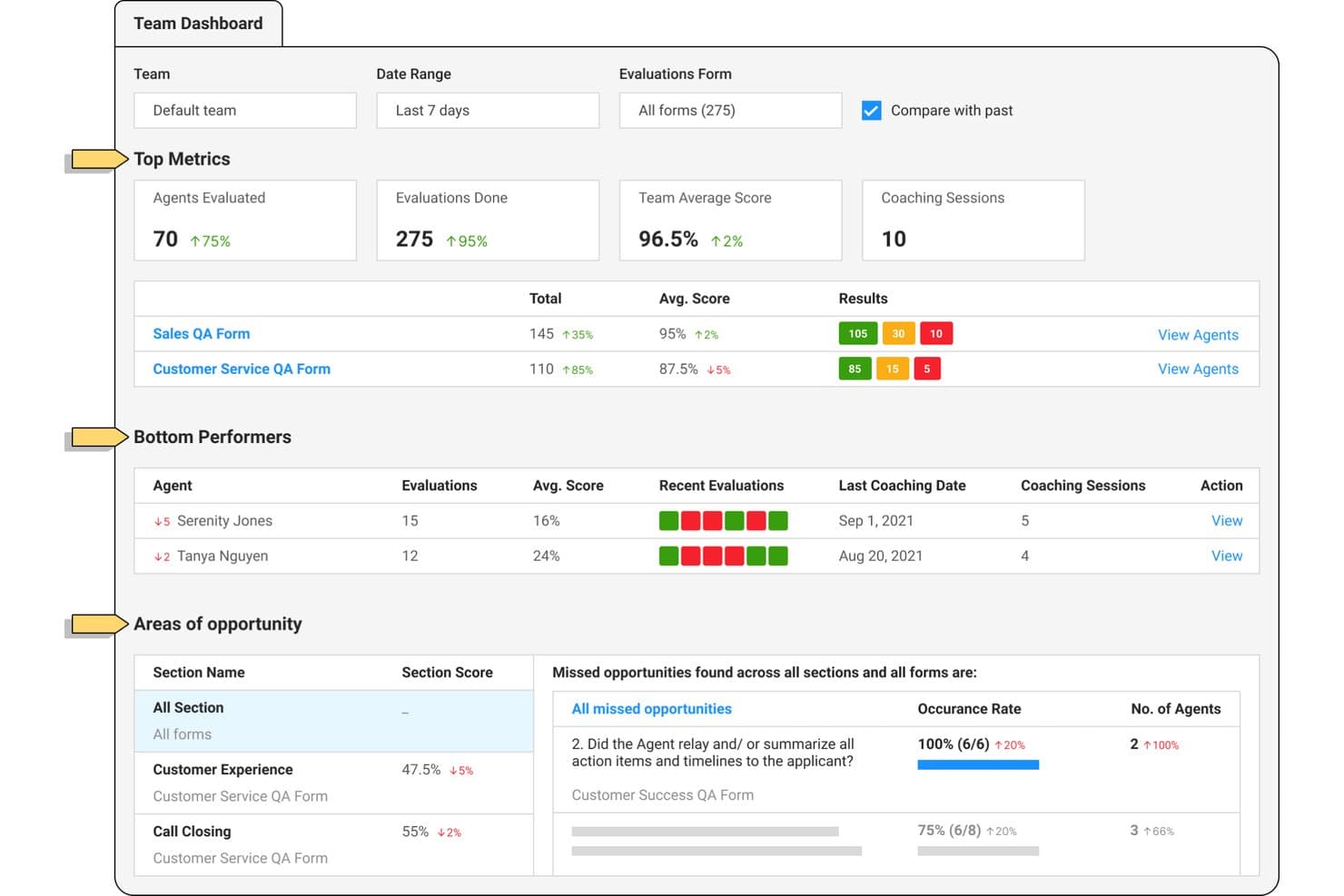Click the 75% (6/8) occurrence rate value
Viewport: 1344px width, 896px height.
click(949, 831)
